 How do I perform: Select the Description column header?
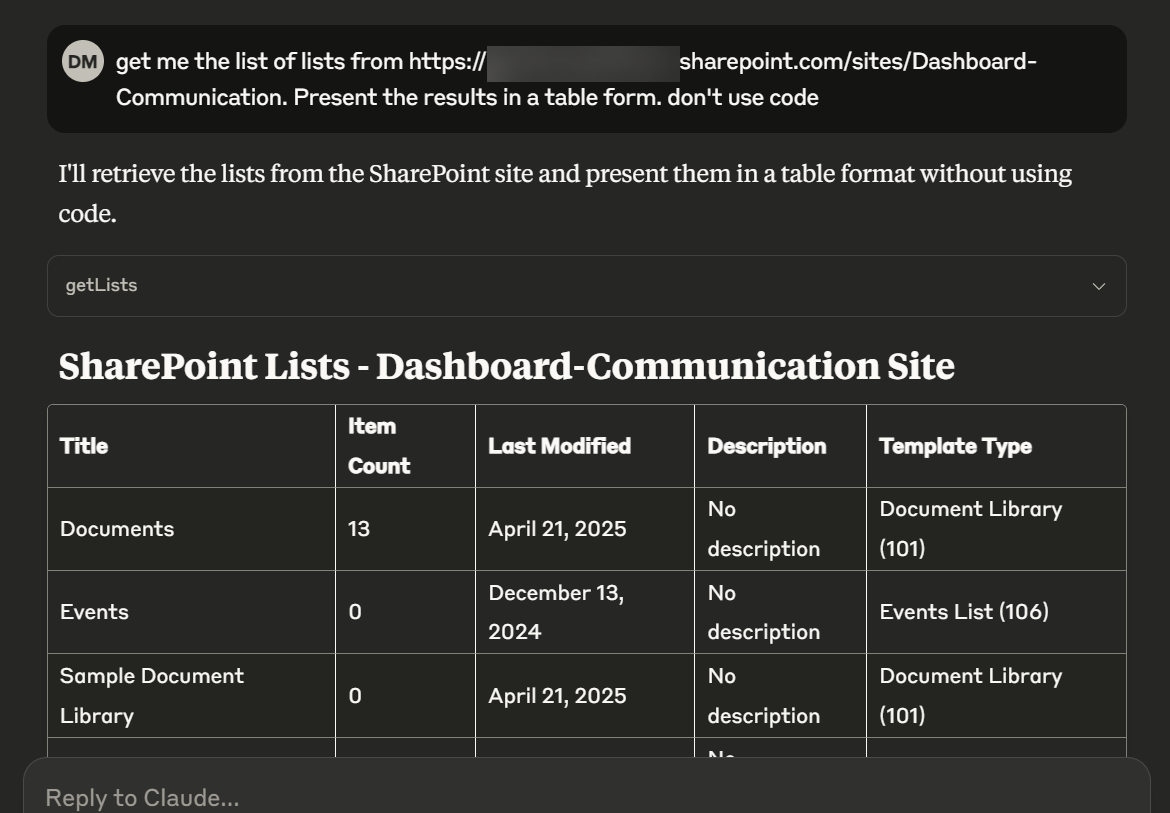tap(766, 446)
